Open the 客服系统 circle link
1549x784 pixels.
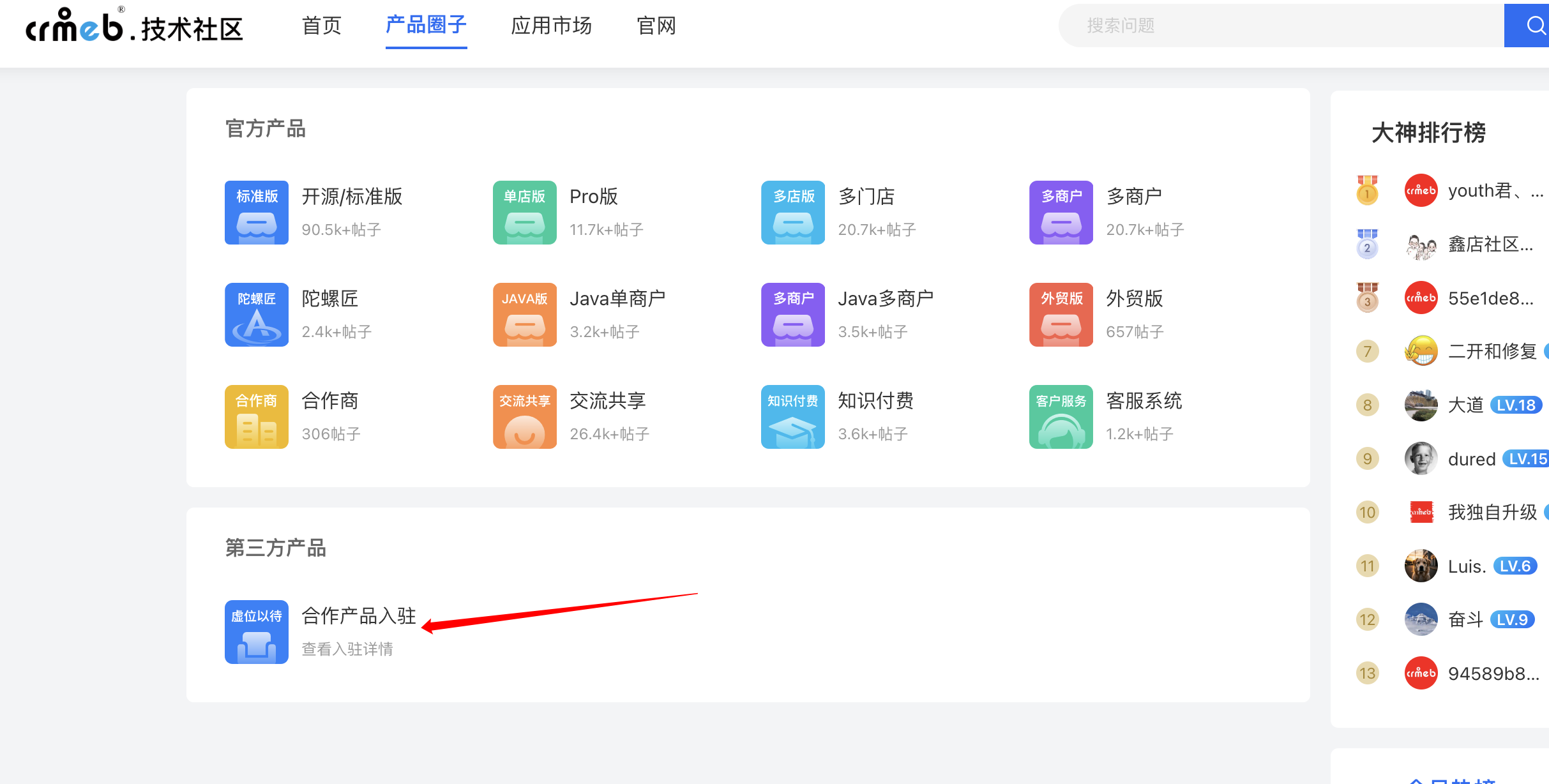[1144, 401]
